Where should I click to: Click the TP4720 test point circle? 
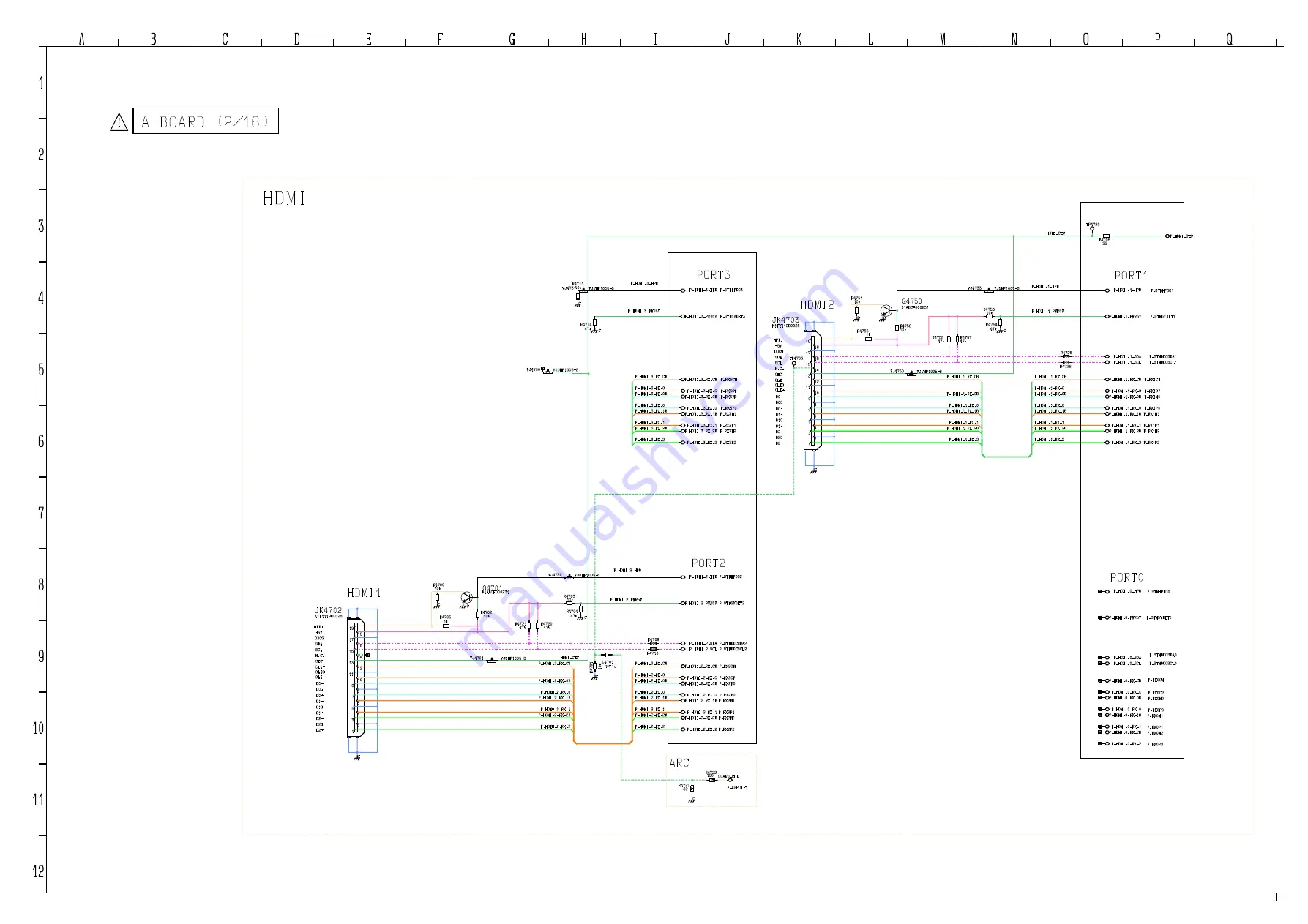click(x=1092, y=230)
